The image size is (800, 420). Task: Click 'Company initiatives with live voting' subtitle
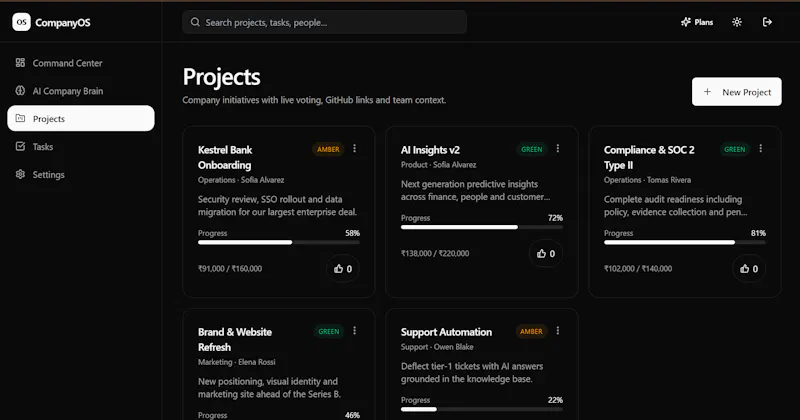tap(314, 100)
